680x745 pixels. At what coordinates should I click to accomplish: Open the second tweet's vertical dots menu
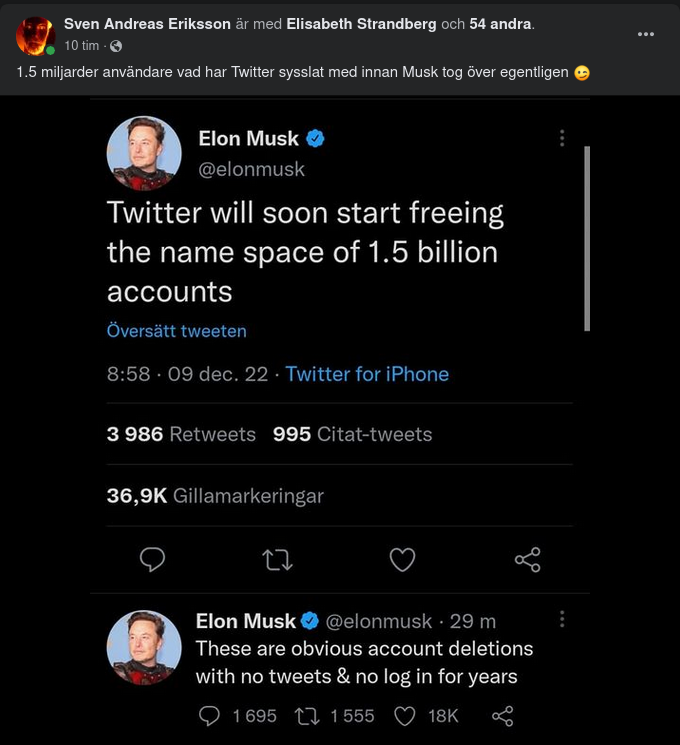(562, 619)
